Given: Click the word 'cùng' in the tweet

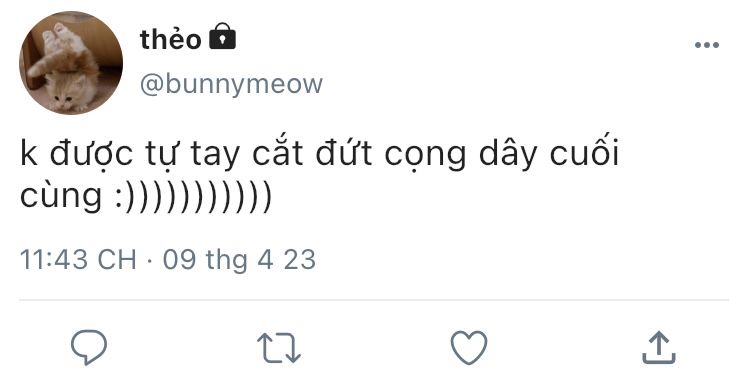Looking at the screenshot, I should pyautogui.click(x=61, y=195).
